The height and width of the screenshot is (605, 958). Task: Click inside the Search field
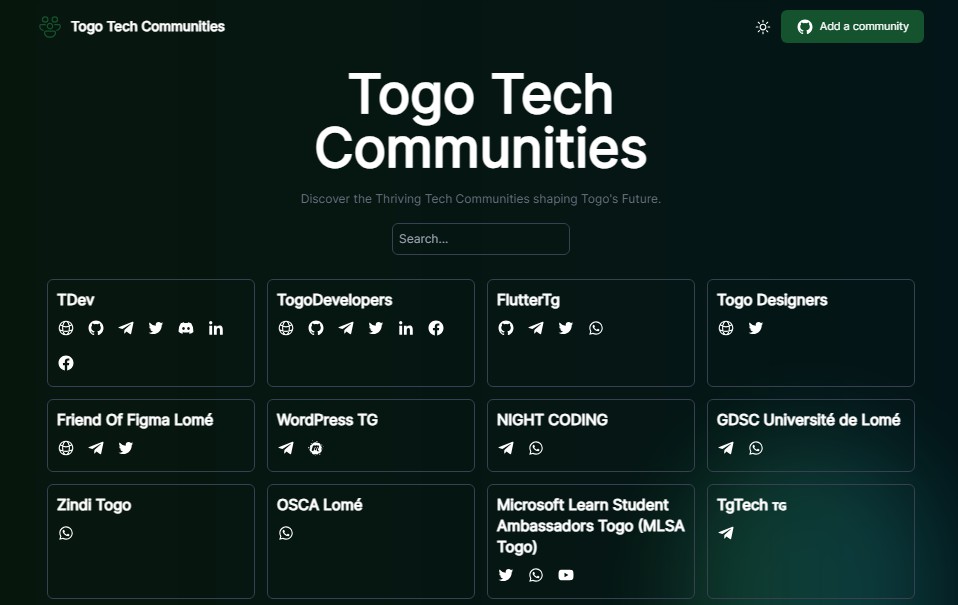[x=480, y=239]
